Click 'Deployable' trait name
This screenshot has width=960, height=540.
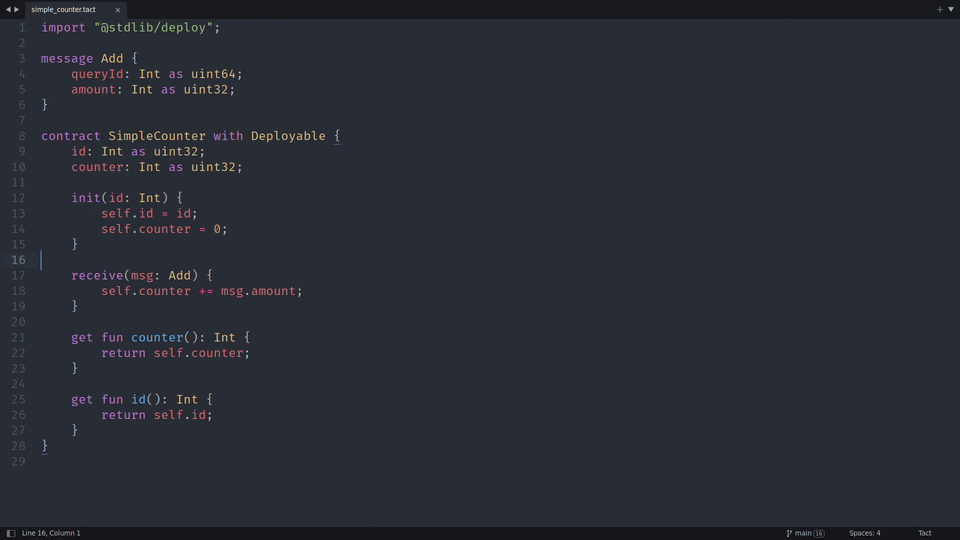tap(288, 136)
